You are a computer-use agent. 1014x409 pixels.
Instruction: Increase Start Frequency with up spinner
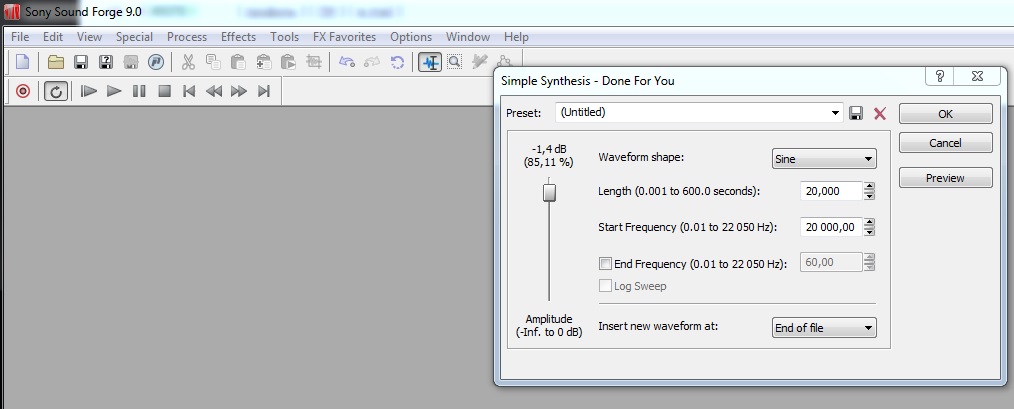coord(870,223)
